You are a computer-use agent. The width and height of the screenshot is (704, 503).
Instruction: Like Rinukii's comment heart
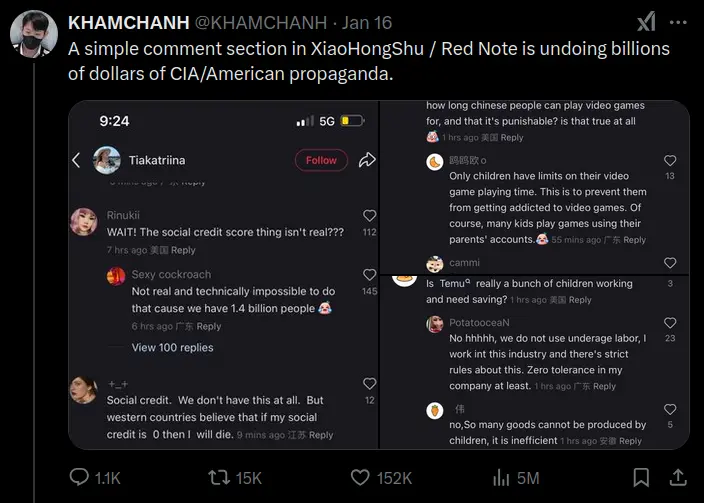(369, 216)
